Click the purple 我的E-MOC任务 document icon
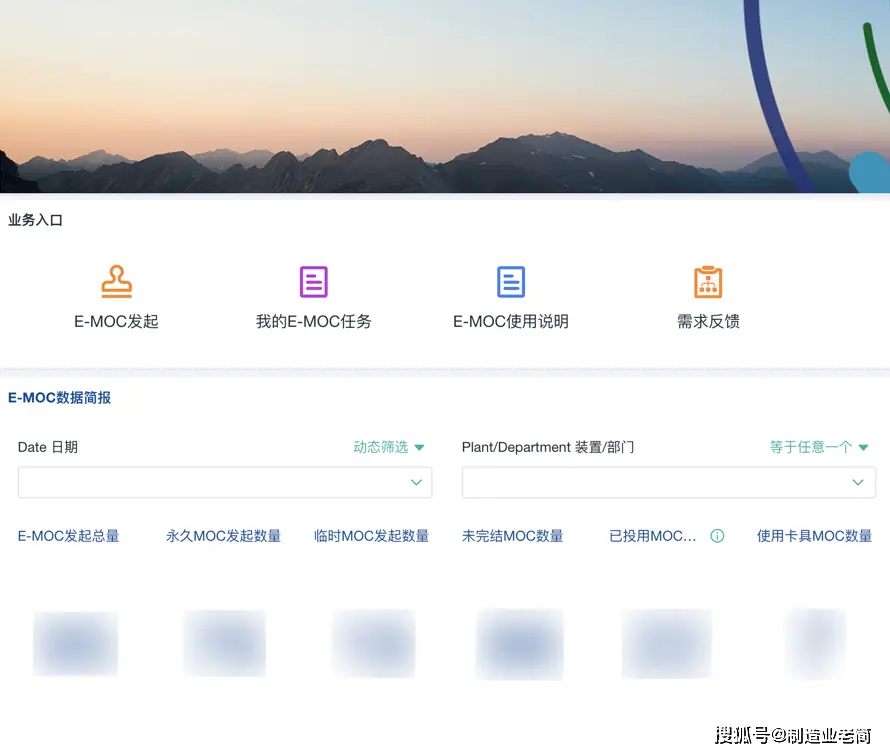The image size is (890, 754). [313, 282]
